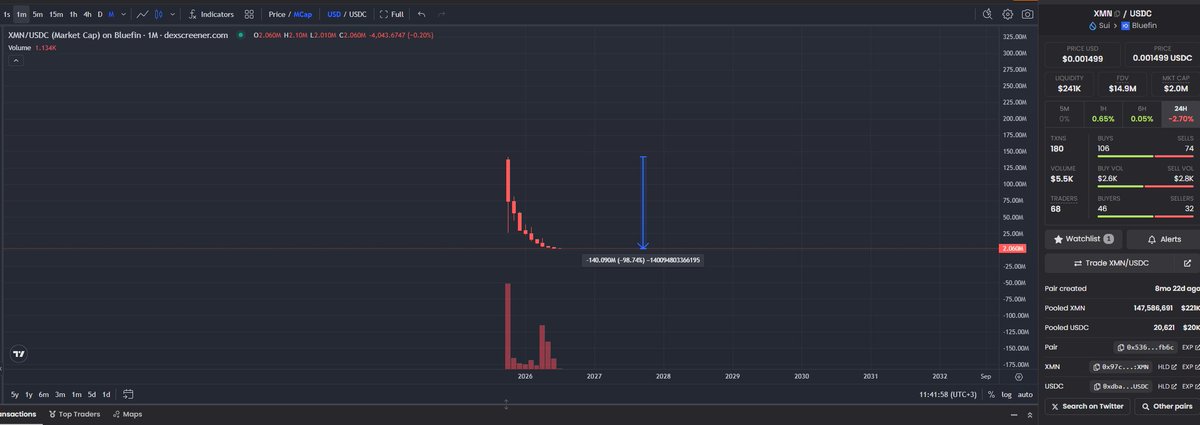Screen dimensions: 1200x425
Task: Set date range to 5y
Action: pos(14,394)
